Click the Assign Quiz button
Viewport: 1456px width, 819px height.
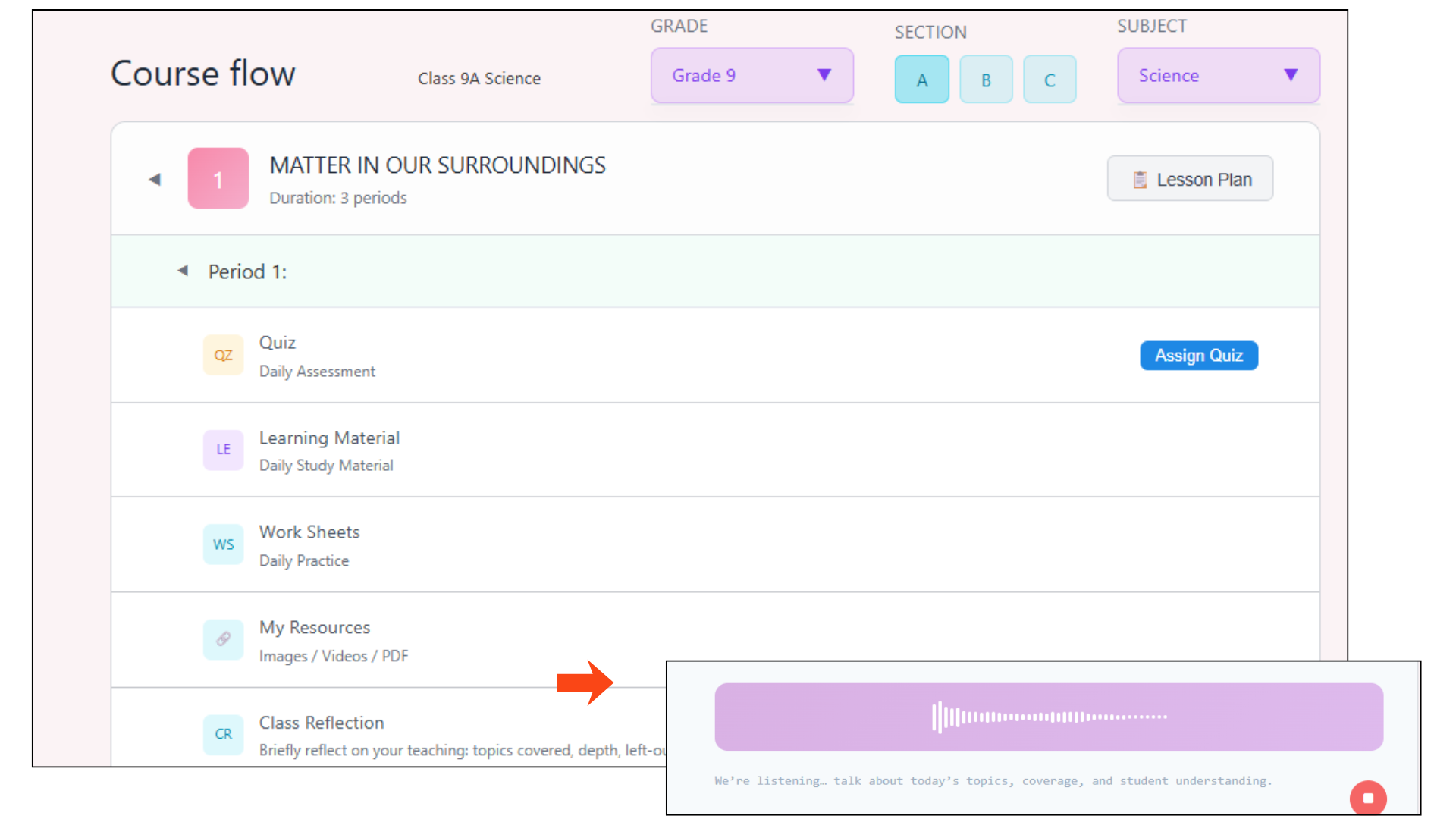coord(1198,355)
